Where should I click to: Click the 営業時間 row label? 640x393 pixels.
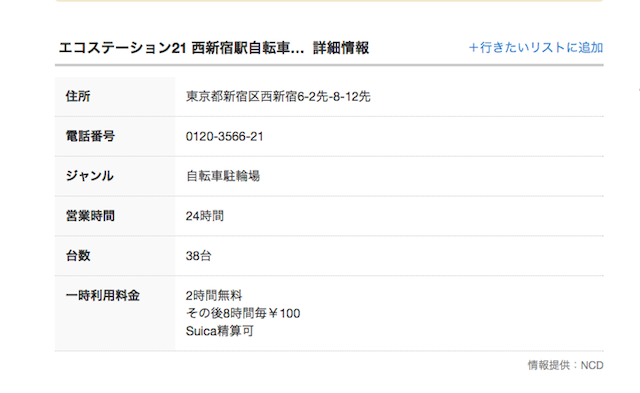tap(90, 215)
